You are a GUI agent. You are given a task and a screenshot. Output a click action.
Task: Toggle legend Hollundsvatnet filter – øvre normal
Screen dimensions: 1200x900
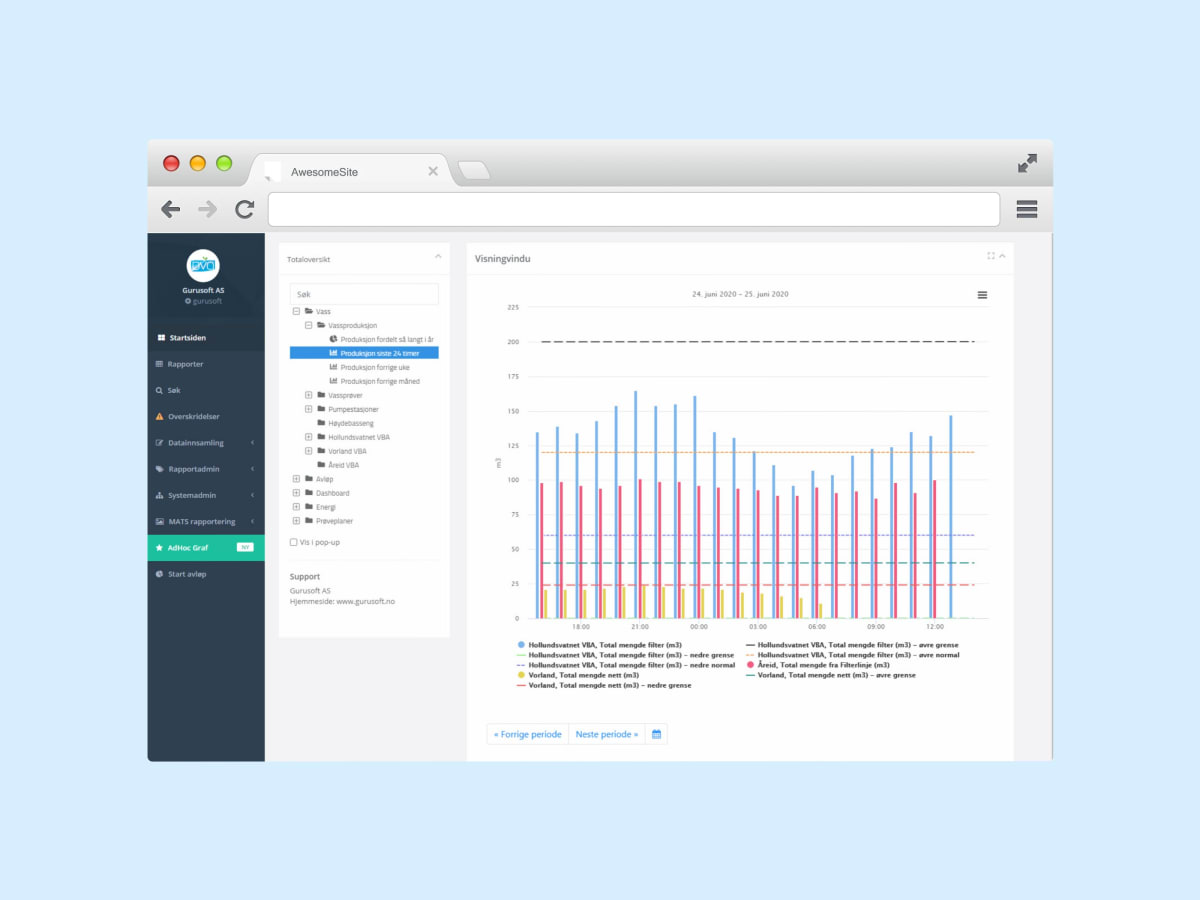pyautogui.click(x=852, y=655)
